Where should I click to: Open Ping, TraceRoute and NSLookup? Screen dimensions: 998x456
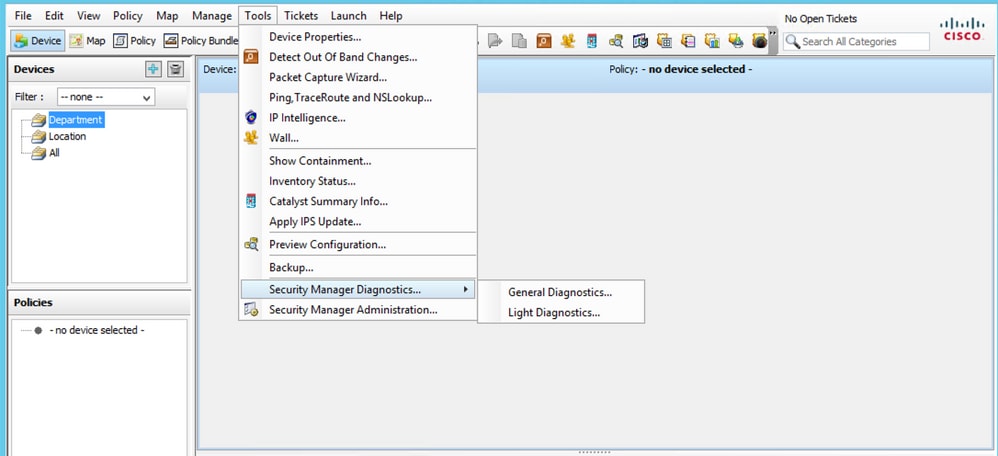tap(358, 98)
